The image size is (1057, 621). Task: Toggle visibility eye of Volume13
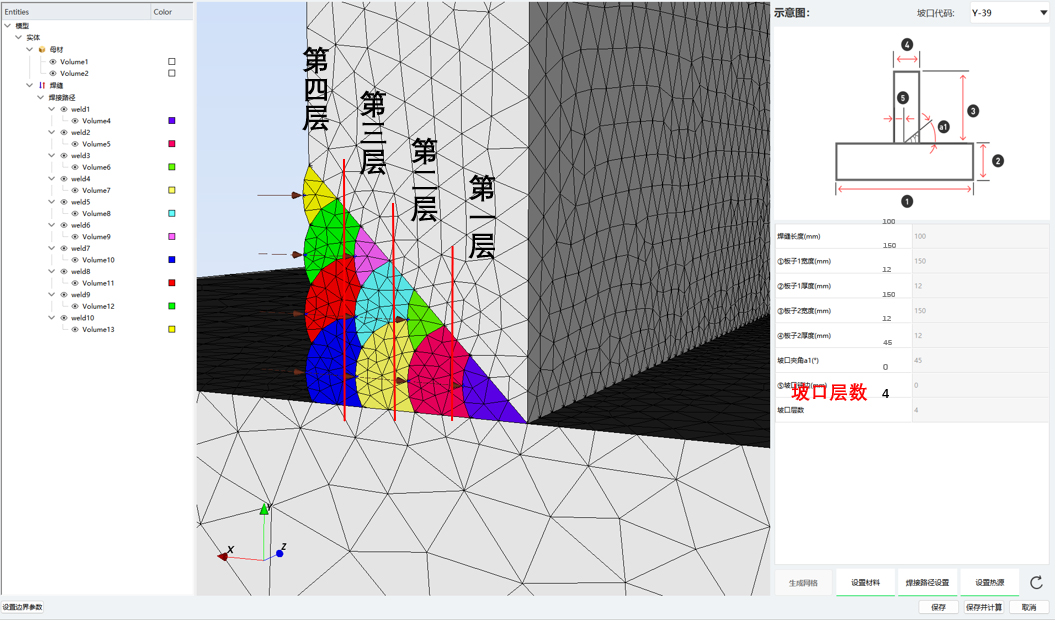click(75, 329)
